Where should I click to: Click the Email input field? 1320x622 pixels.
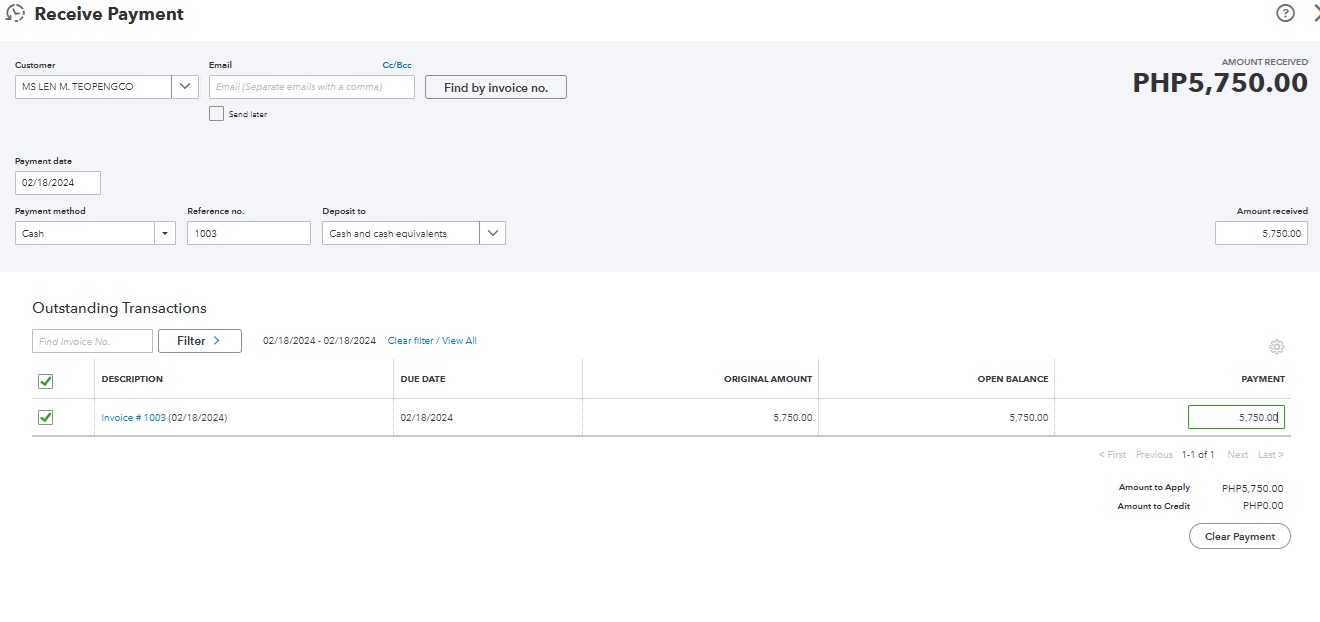point(312,87)
